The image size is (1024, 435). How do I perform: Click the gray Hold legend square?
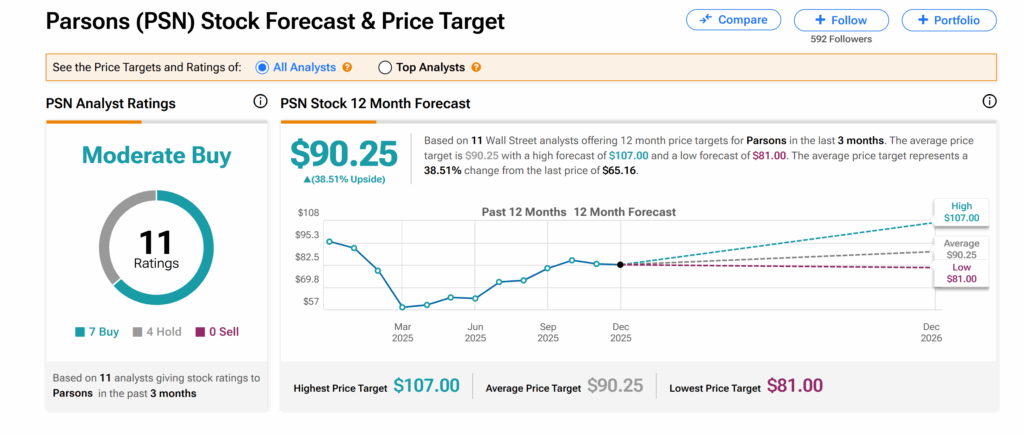(x=137, y=332)
